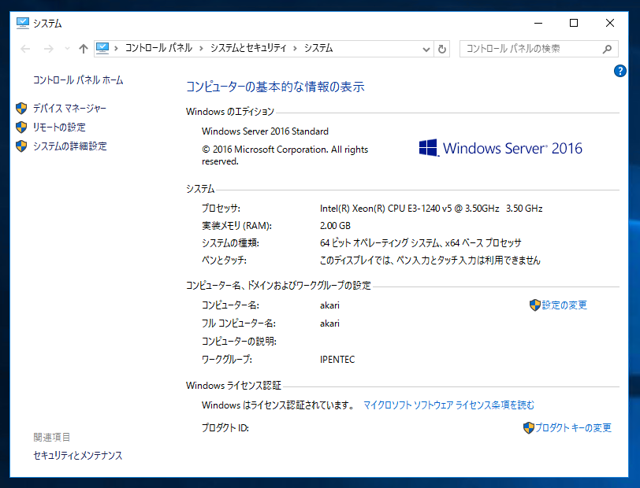Image resolution: width=640 pixels, height=488 pixels.
Task: Click shield icon beside リモートの設定
Action: point(22,127)
